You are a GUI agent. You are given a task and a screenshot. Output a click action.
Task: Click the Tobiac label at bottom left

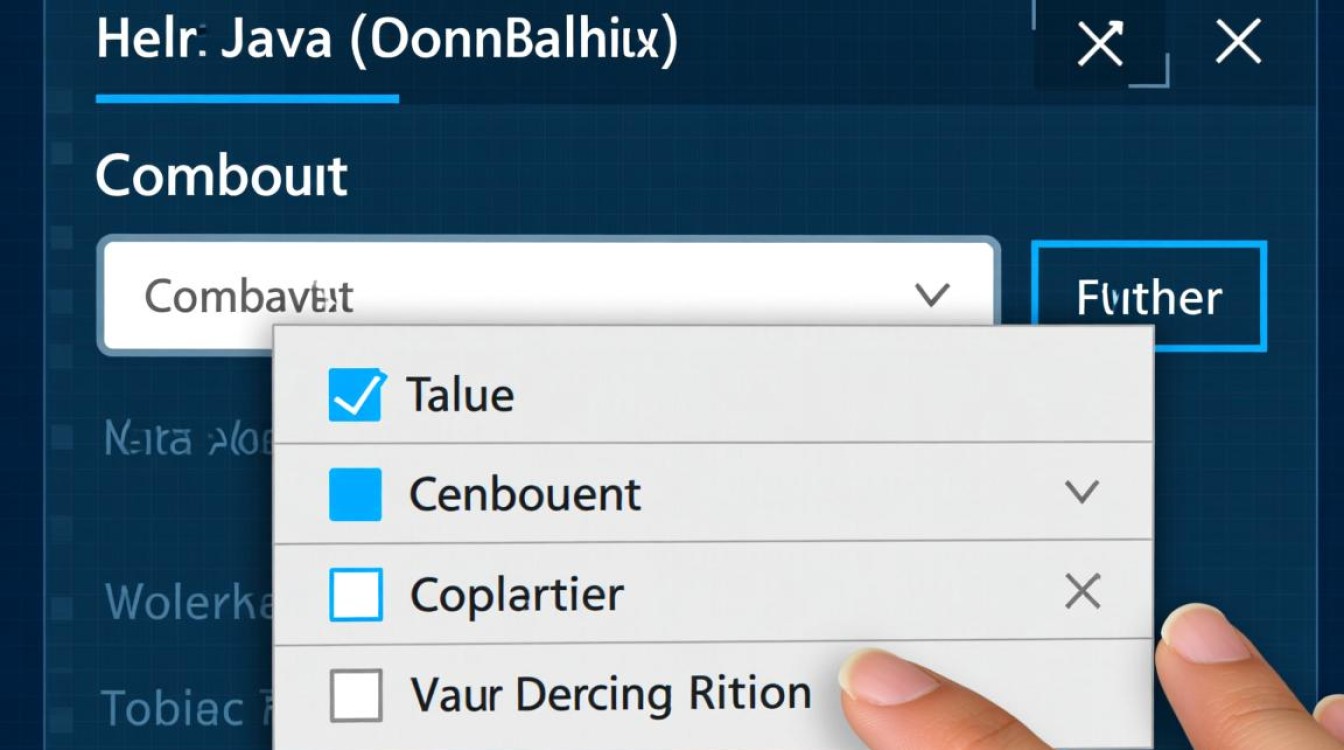point(172,708)
